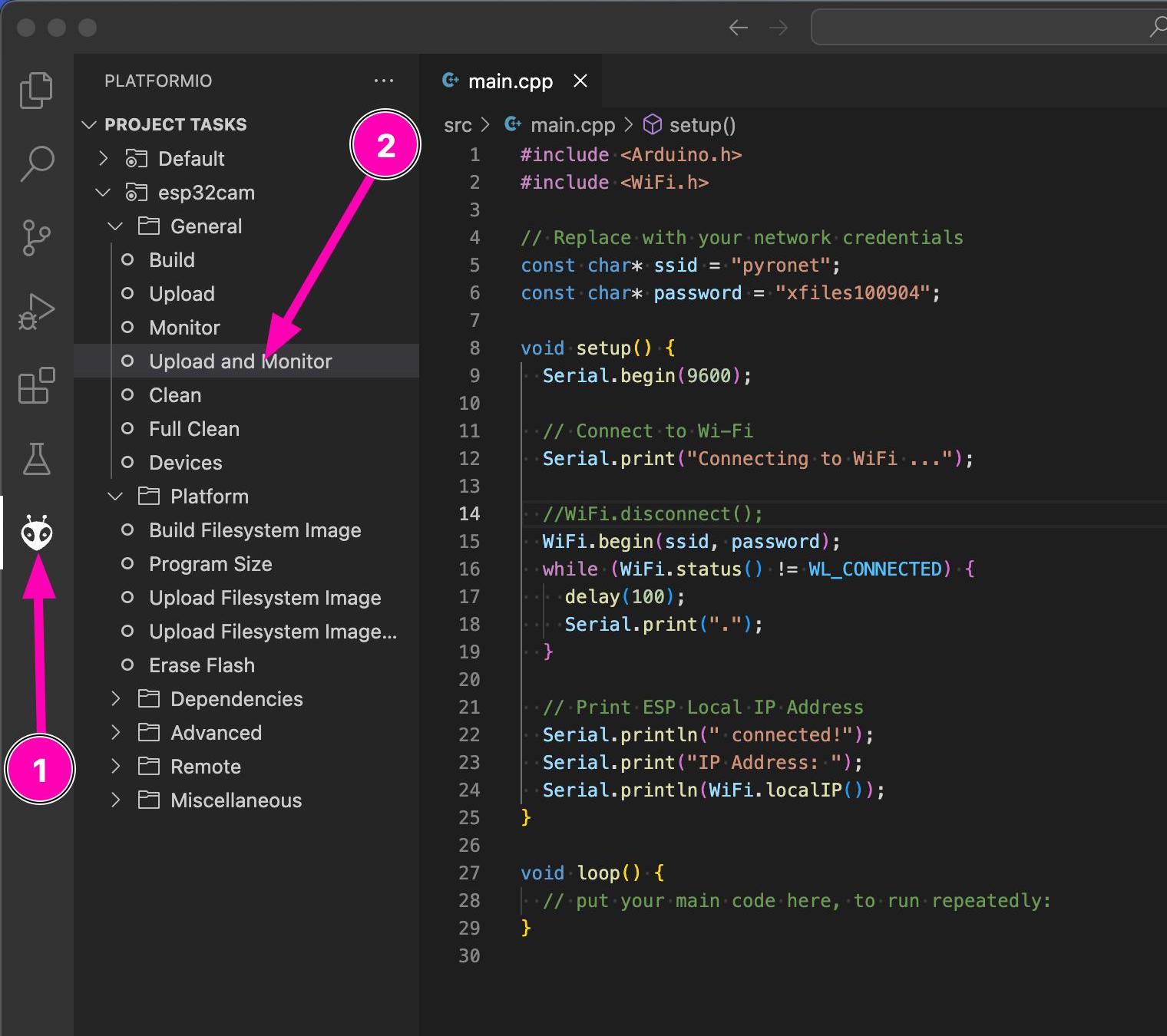
Task: Click the Miscellaneous folder icon
Action: pos(148,800)
